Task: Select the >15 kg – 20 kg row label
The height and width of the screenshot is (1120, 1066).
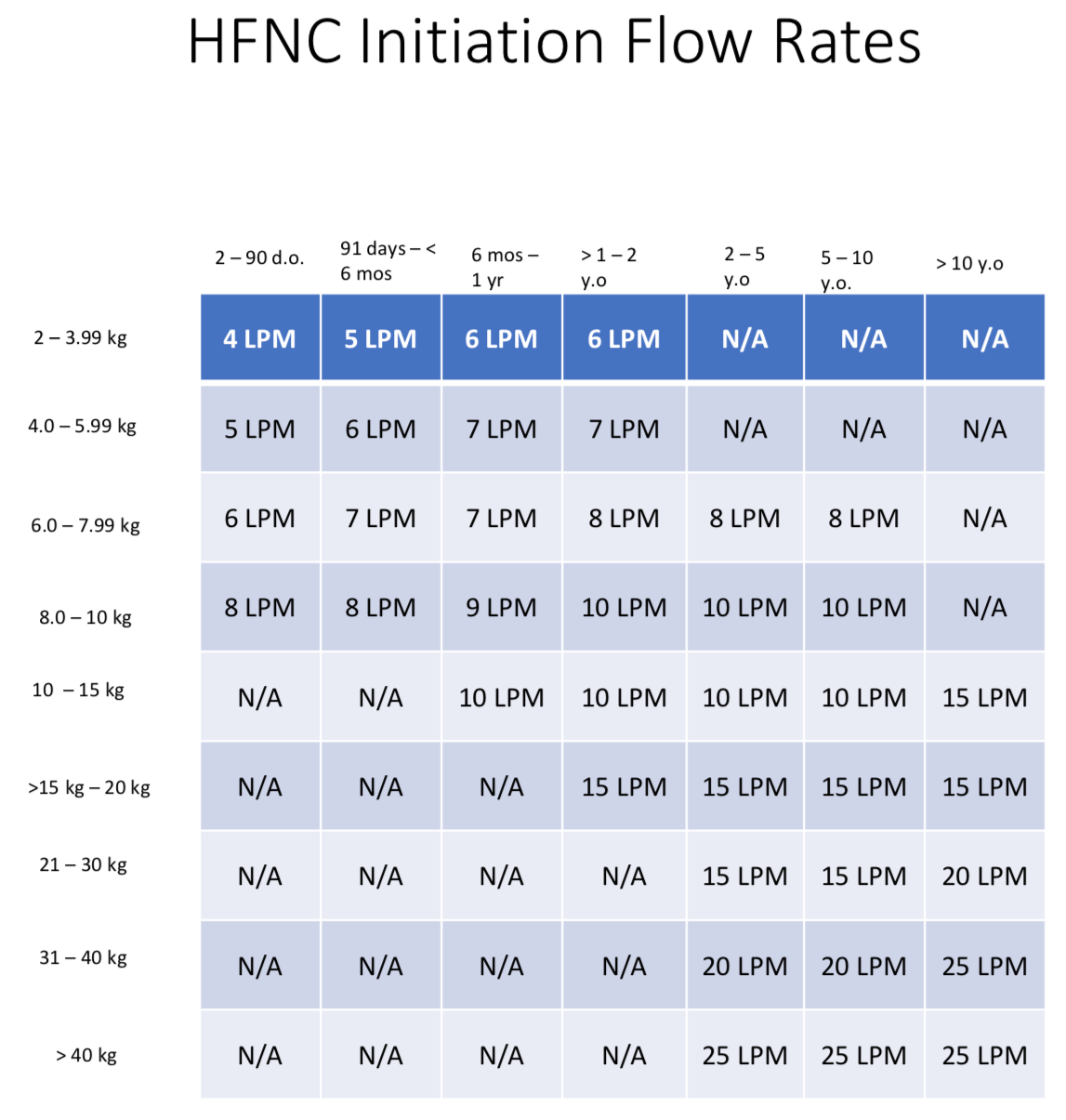Action: tap(88, 787)
